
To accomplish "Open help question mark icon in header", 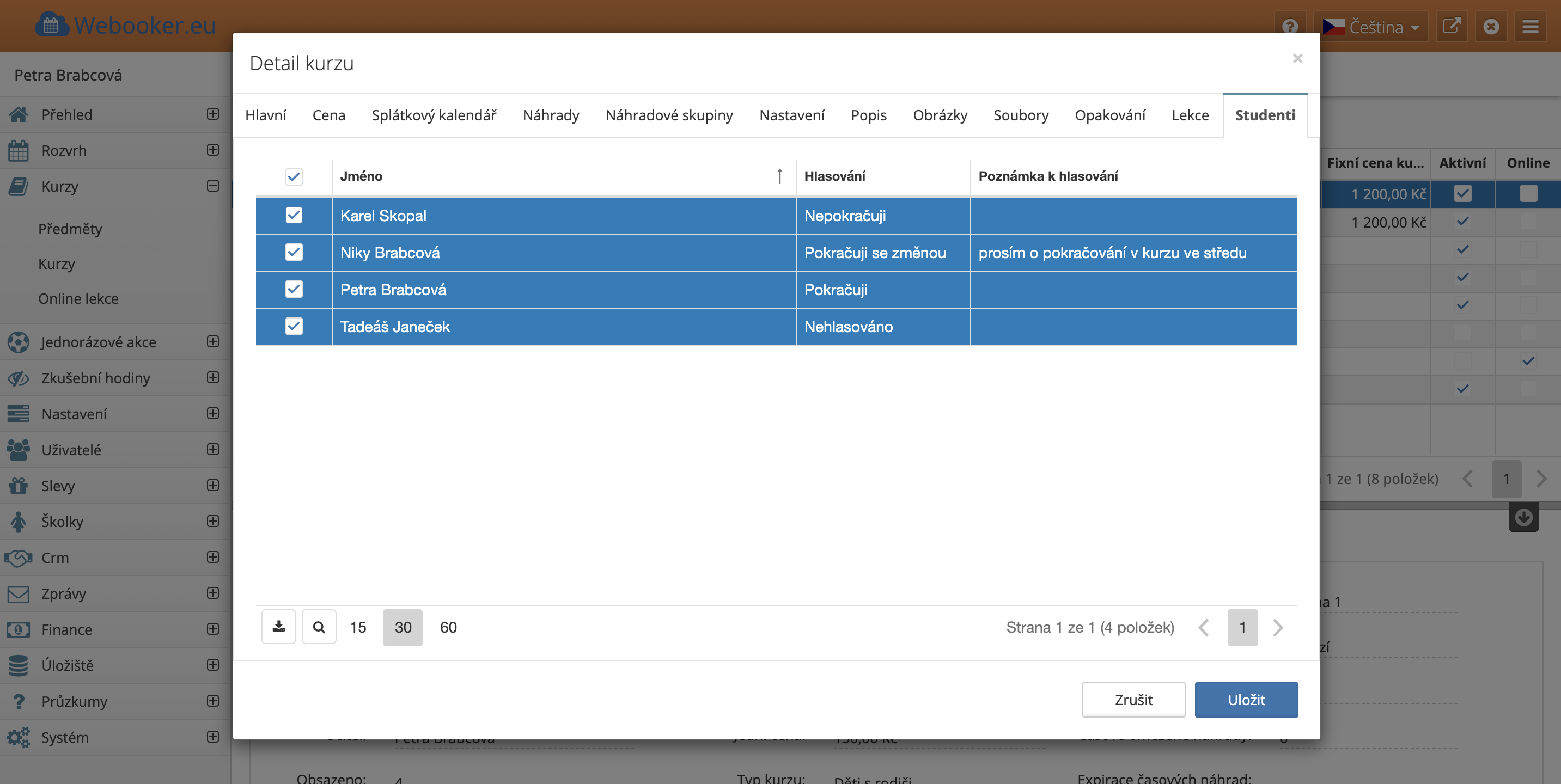I will point(1290,27).
